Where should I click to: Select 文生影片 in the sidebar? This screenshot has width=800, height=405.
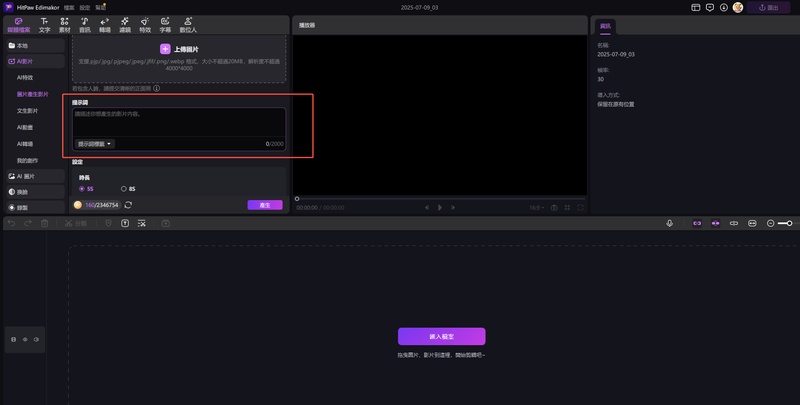coord(28,110)
